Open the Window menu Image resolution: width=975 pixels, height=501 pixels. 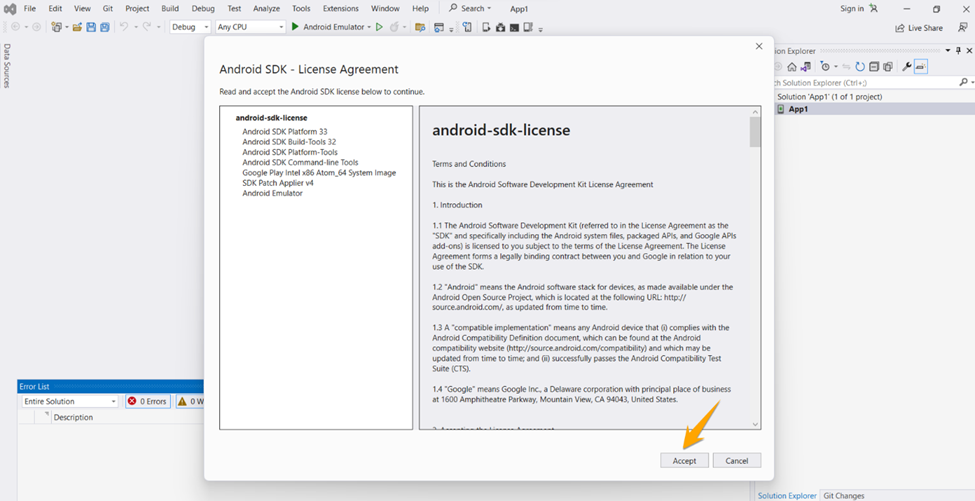385,9
